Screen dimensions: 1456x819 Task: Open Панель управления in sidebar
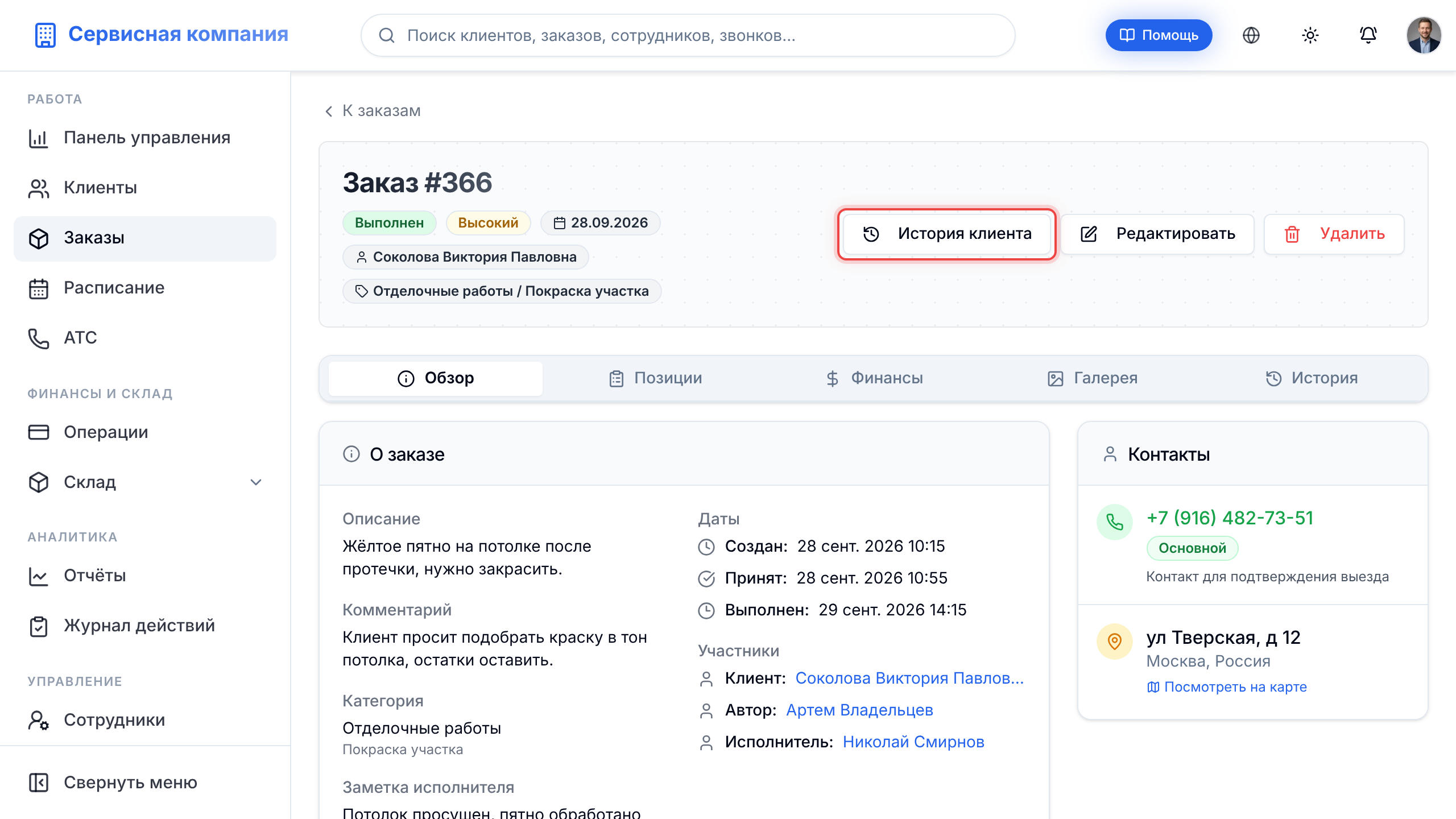pos(145,138)
